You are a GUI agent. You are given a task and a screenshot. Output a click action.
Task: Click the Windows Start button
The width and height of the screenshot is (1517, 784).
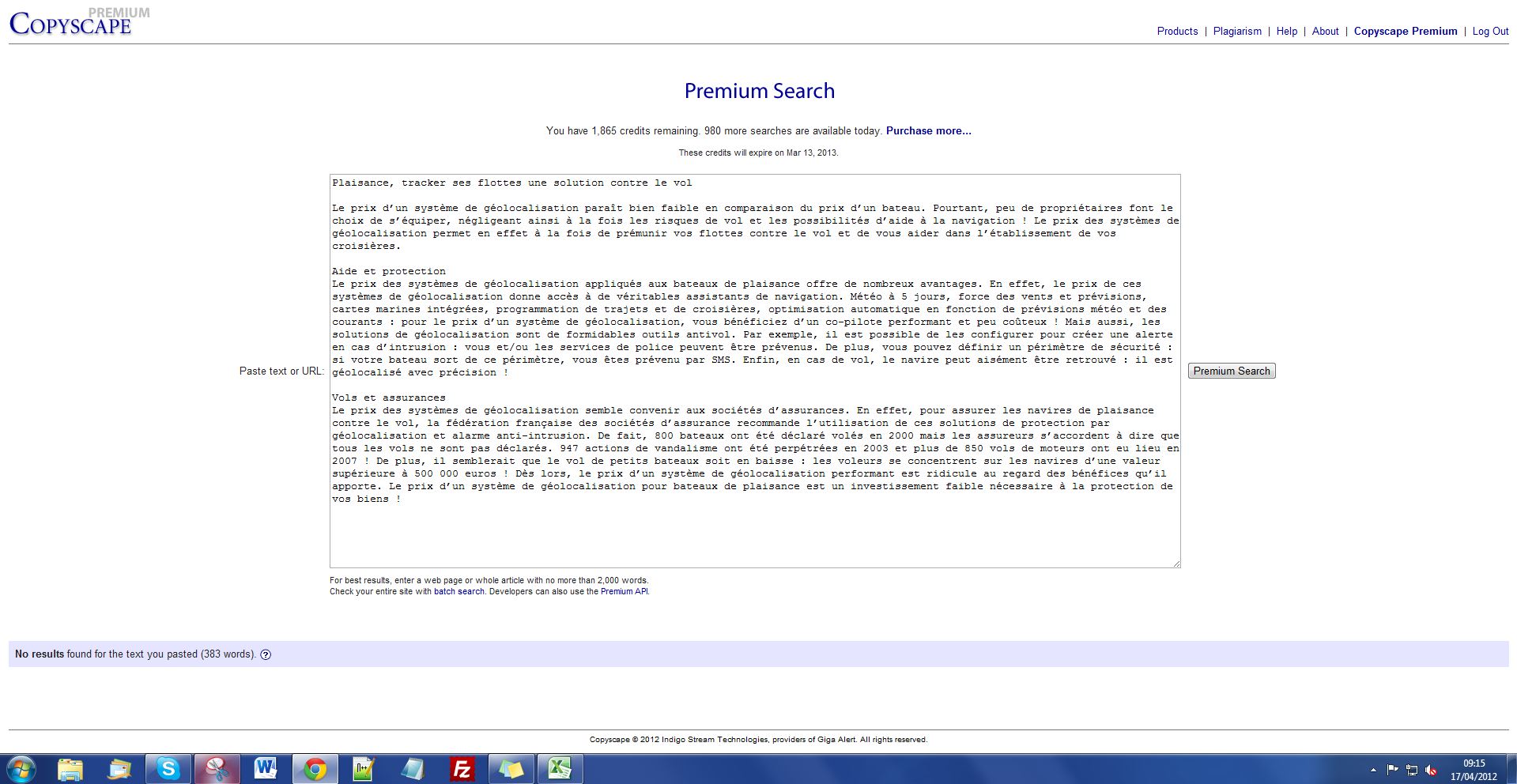click(x=21, y=768)
